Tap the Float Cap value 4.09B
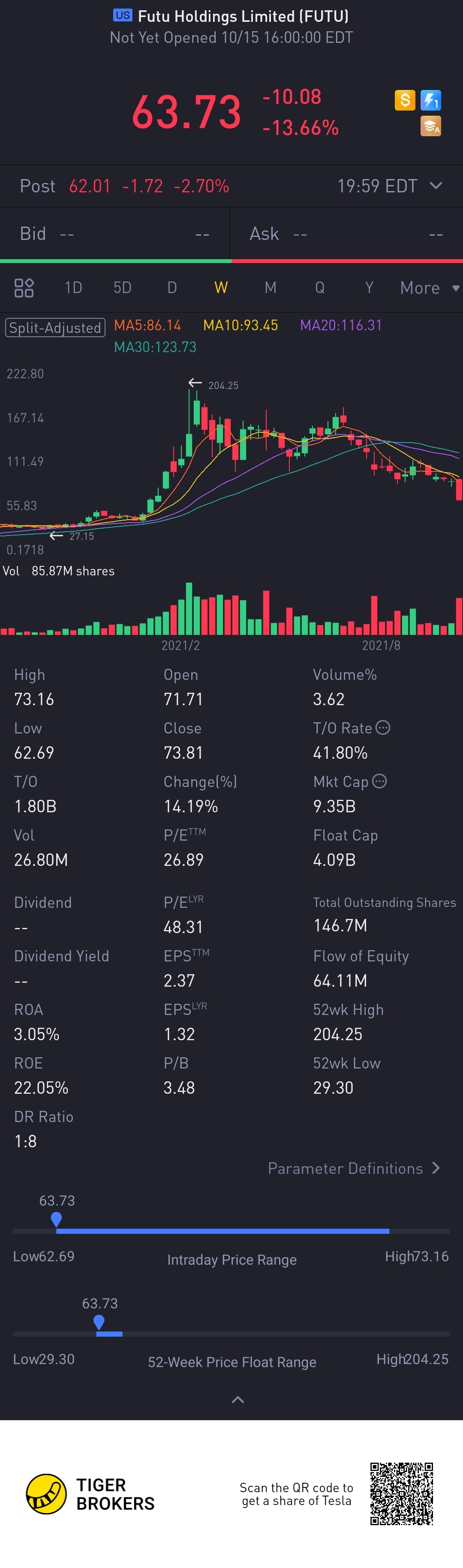This screenshot has width=463, height=1568. pyautogui.click(x=334, y=860)
